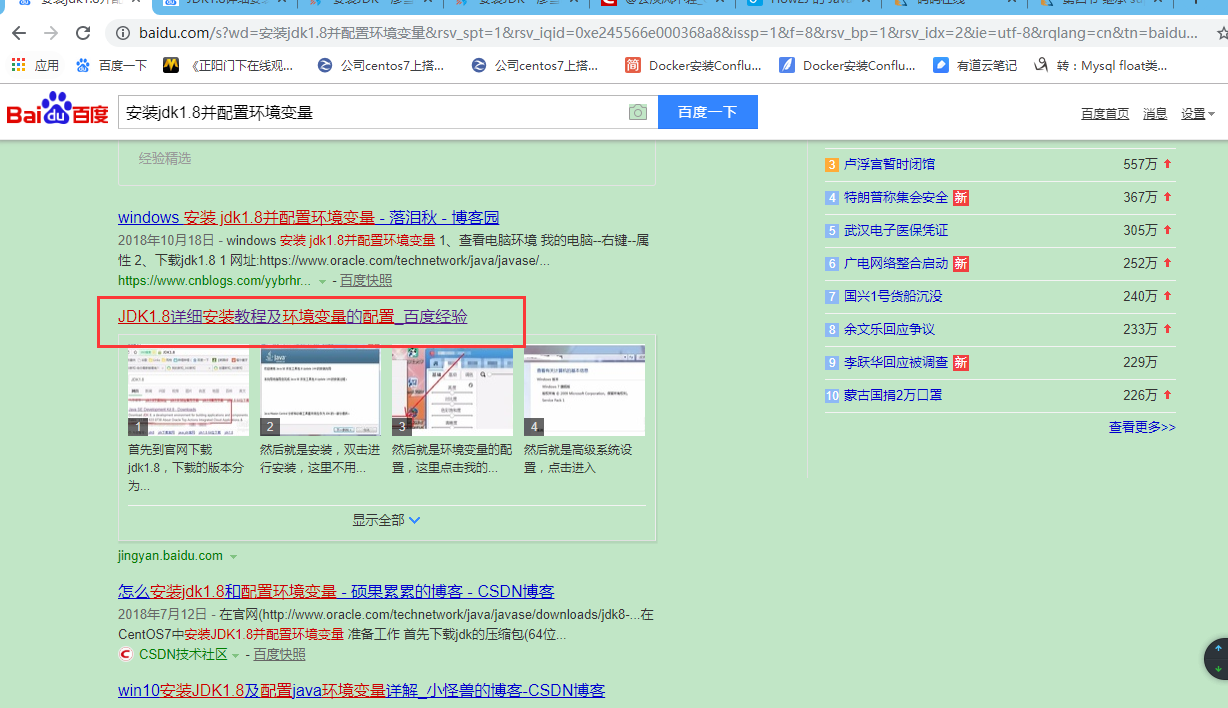Open hot search 李跃华回应被调查
The height and width of the screenshot is (708, 1228).
pyautogui.click(x=896, y=362)
